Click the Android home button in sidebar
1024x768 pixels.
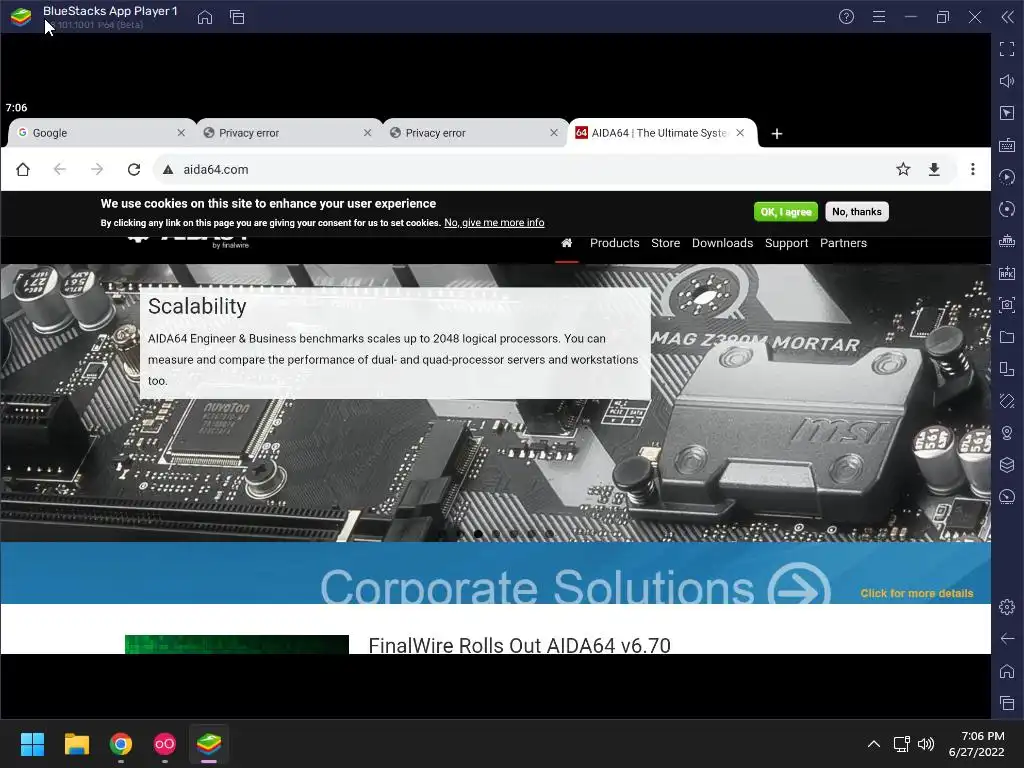click(x=1007, y=671)
